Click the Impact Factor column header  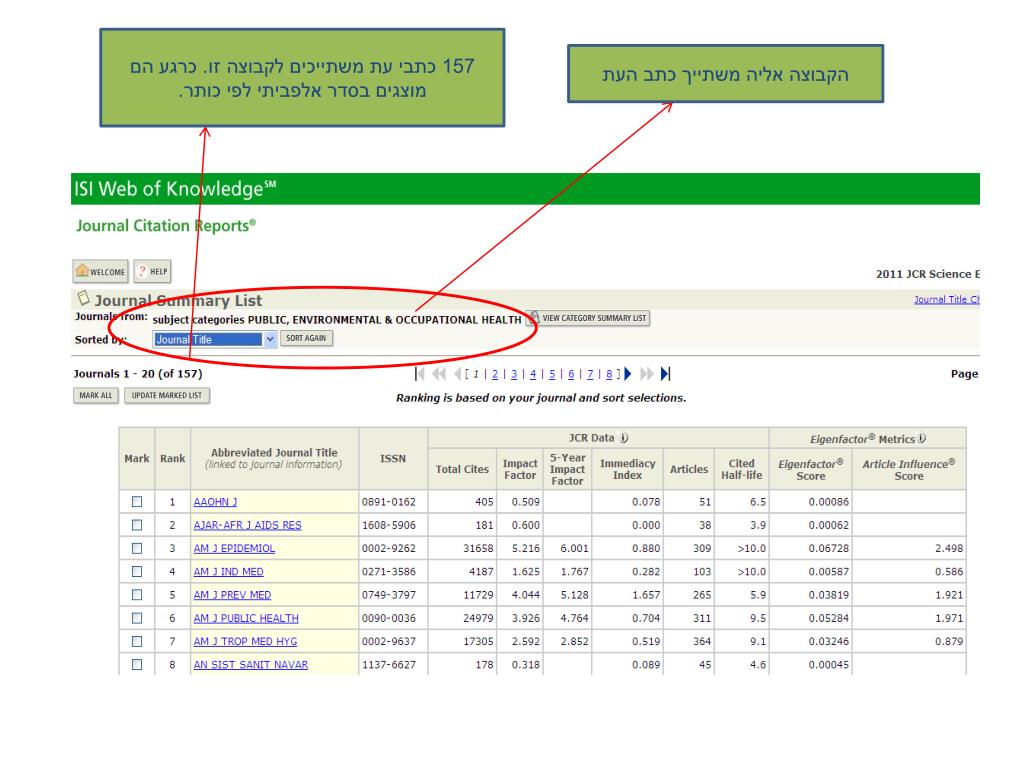(x=520, y=469)
